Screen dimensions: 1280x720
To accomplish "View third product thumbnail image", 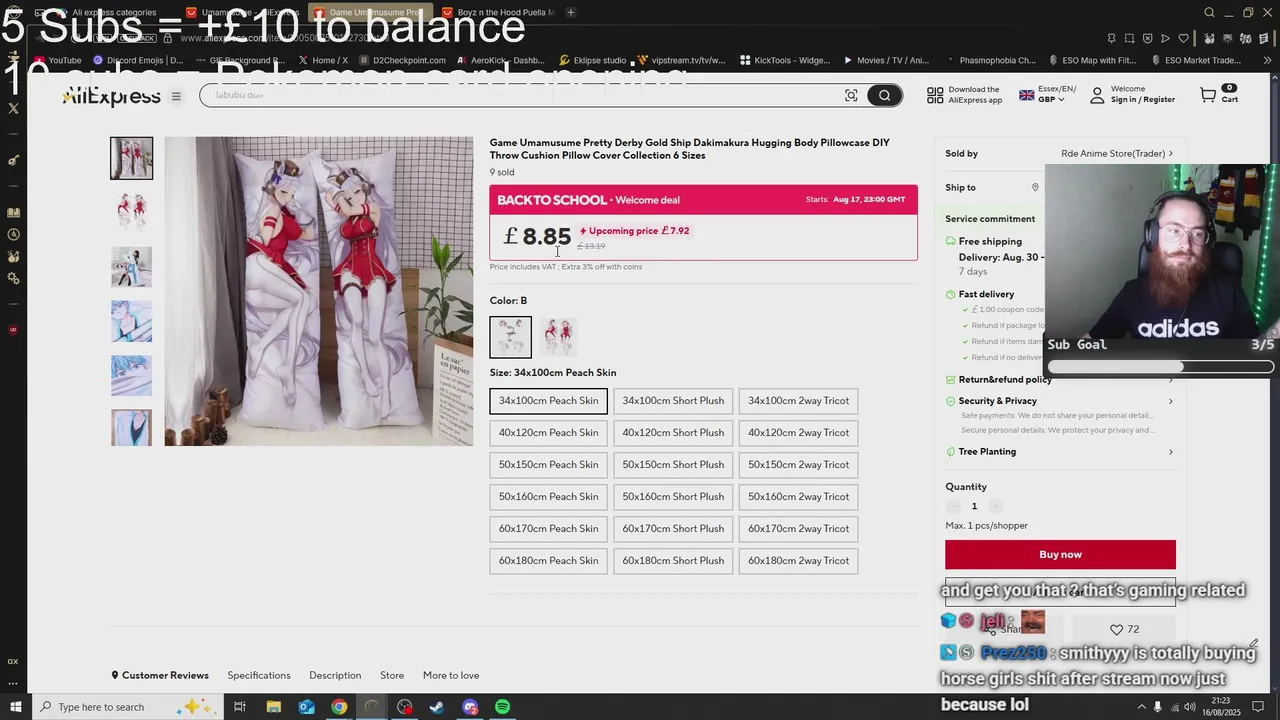I will point(131,267).
